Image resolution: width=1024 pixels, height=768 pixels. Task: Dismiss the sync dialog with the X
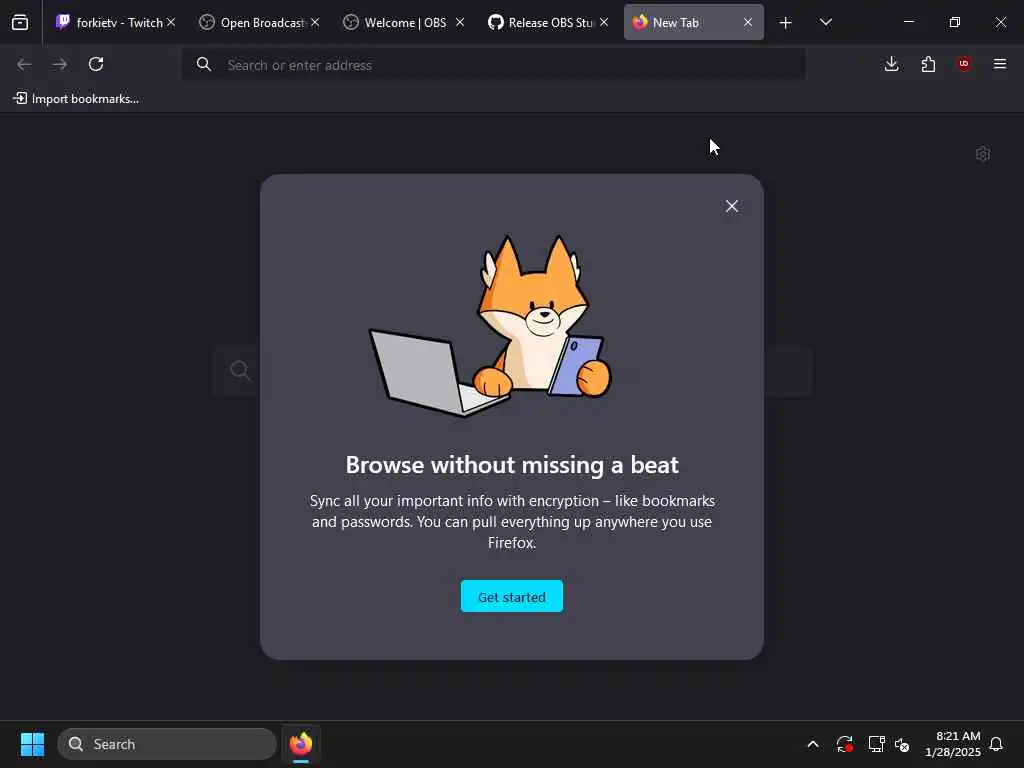click(732, 206)
